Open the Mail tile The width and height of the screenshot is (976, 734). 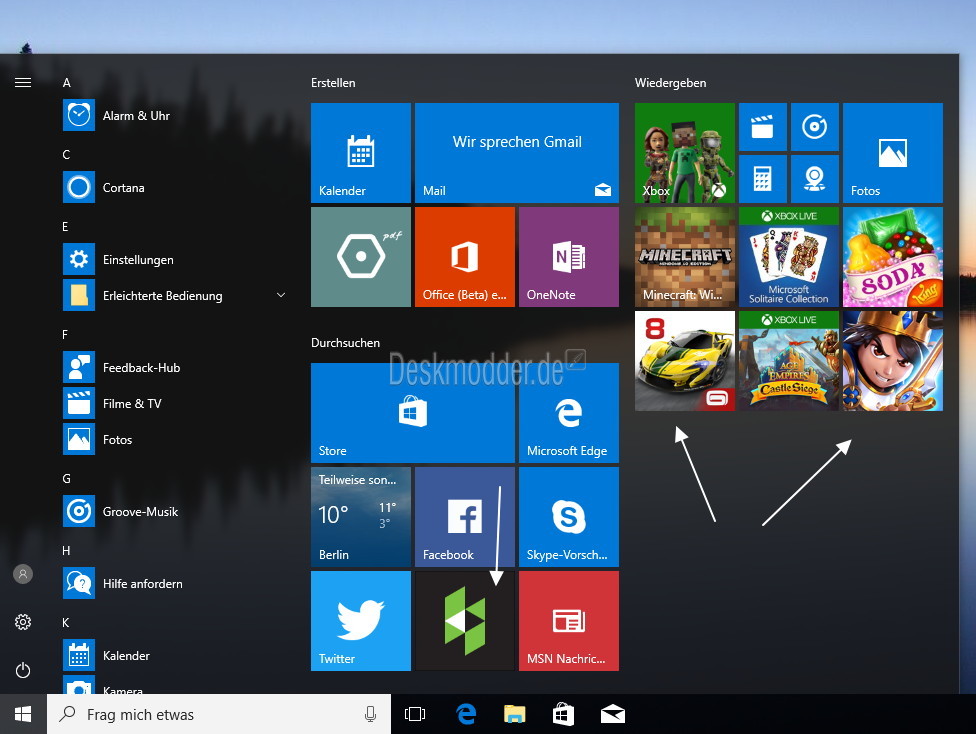click(517, 153)
